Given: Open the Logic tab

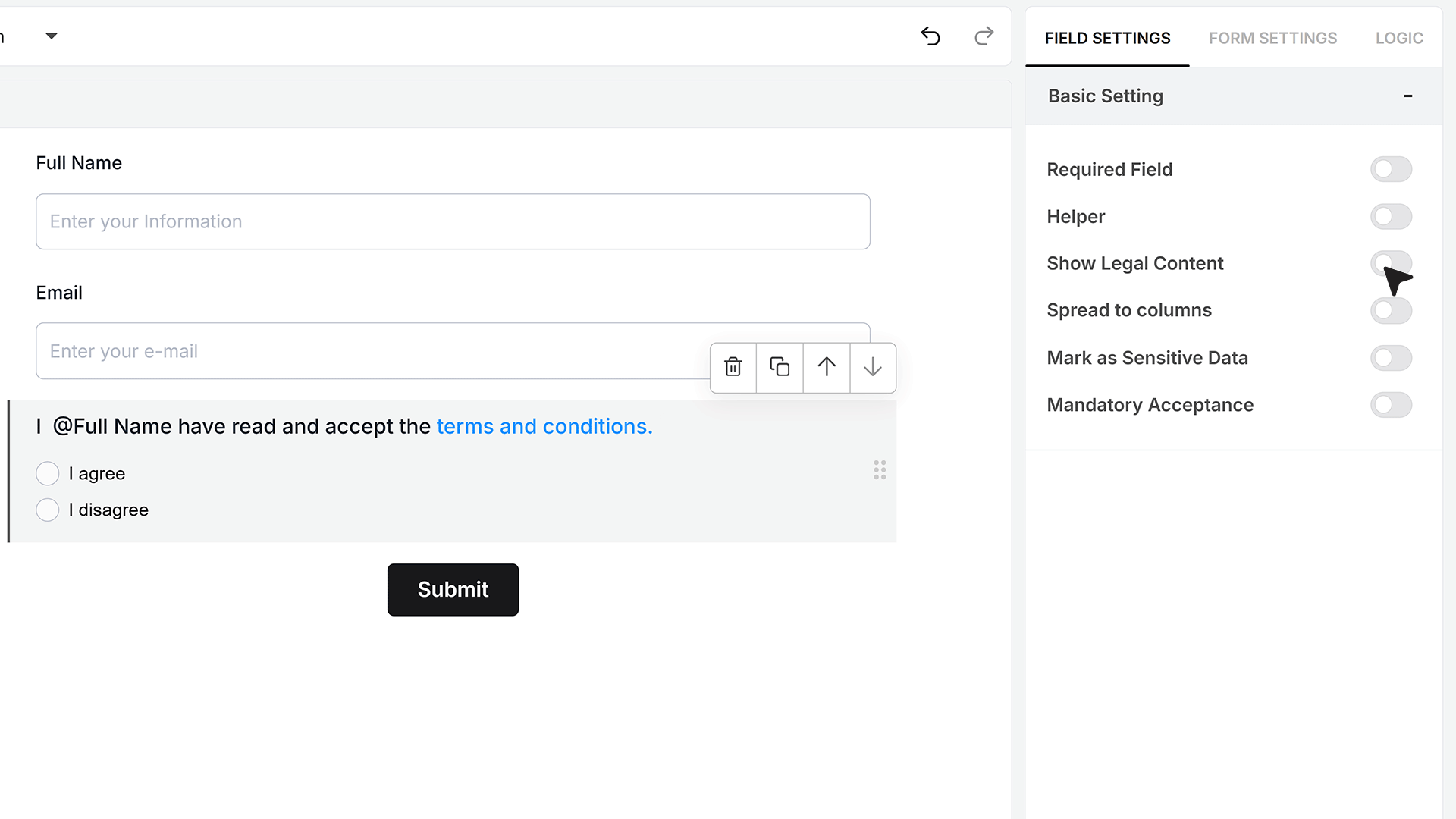Looking at the screenshot, I should [x=1399, y=38].
